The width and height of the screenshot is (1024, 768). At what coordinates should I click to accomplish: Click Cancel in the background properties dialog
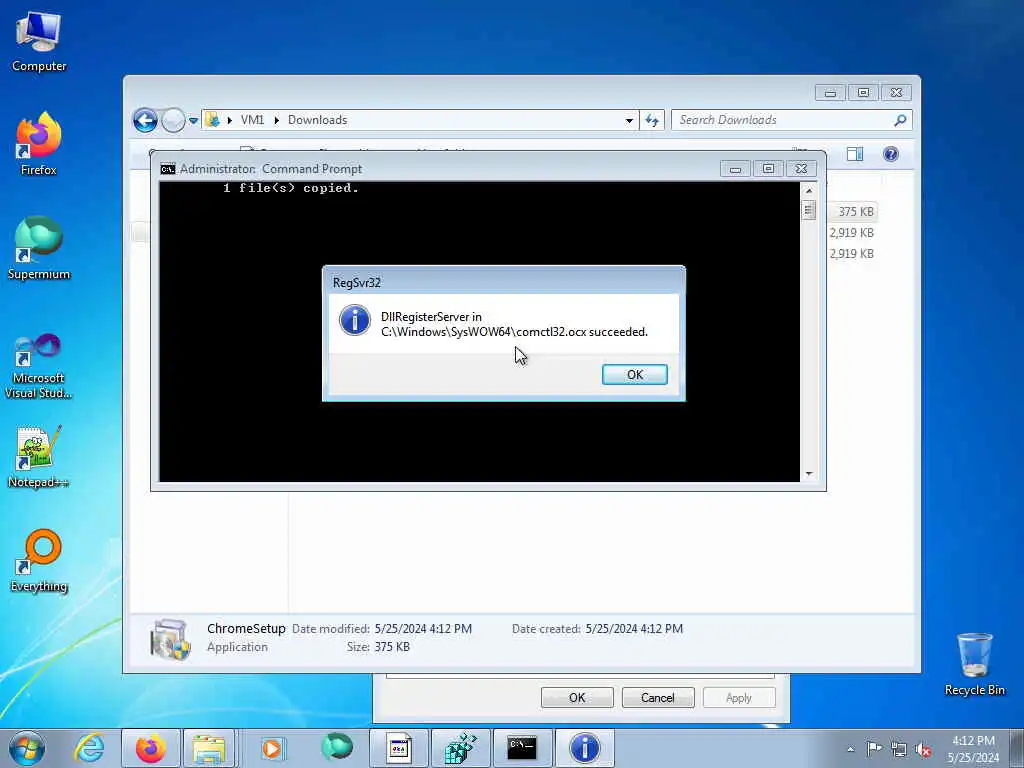click(x=658, y=697)
